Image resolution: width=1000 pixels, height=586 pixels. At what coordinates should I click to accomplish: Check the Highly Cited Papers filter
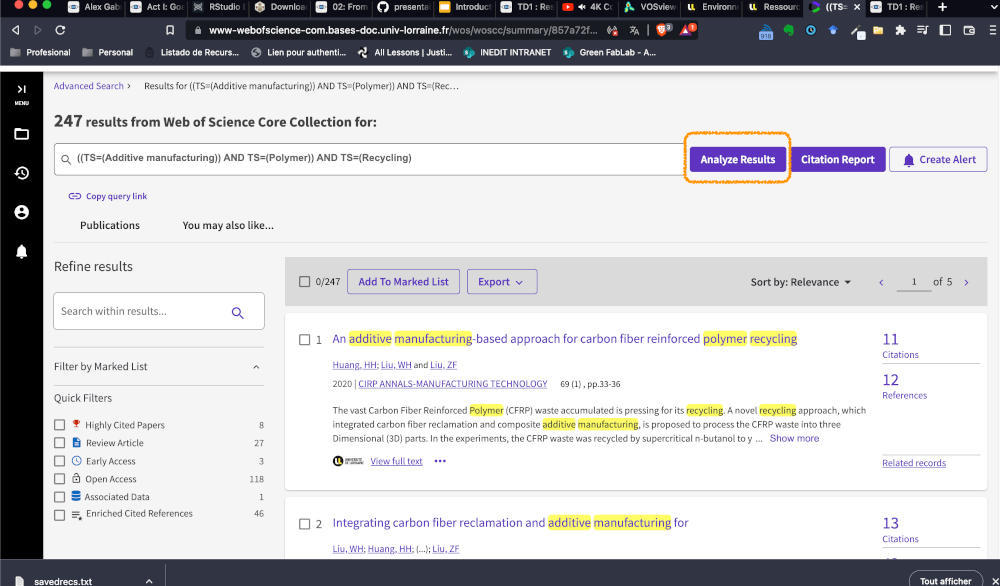point(60,425)
